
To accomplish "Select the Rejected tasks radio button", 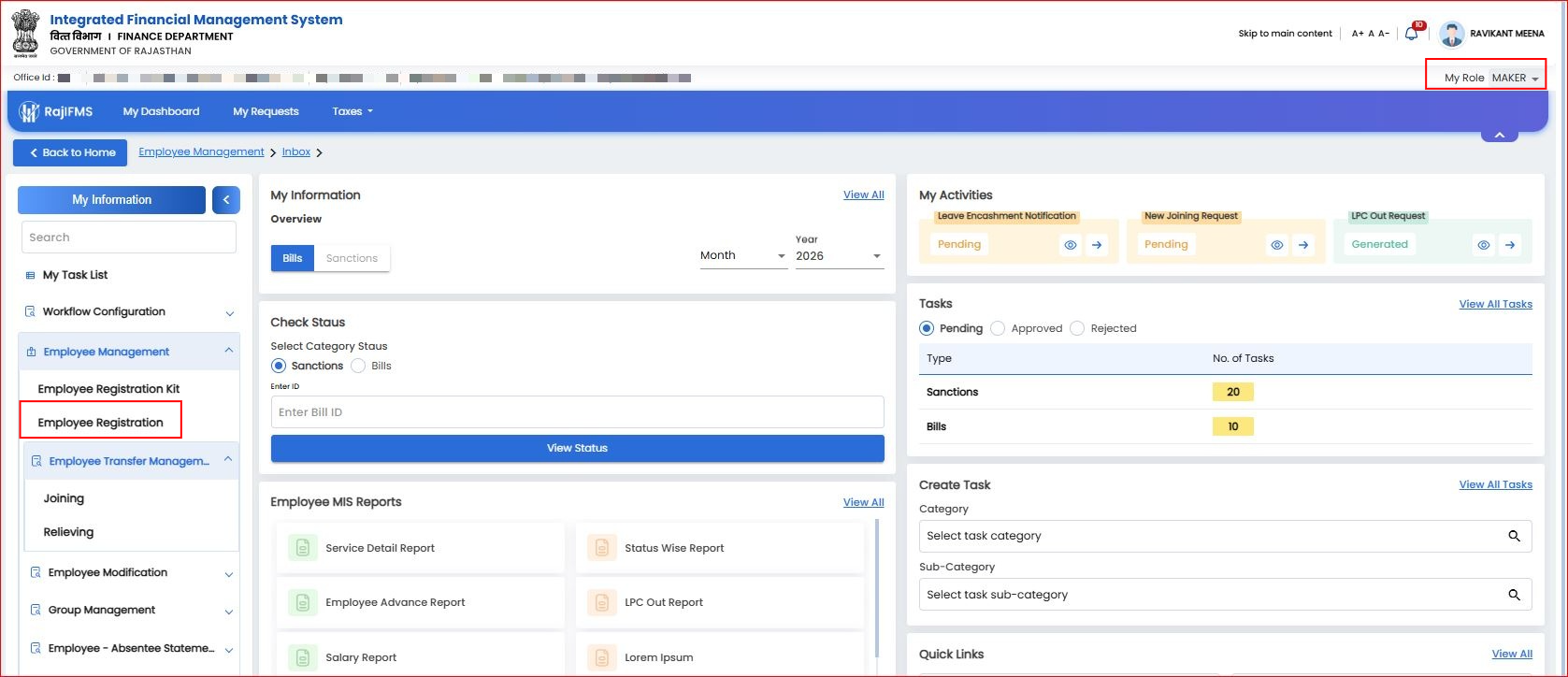I will click(x=1077, y=328).
